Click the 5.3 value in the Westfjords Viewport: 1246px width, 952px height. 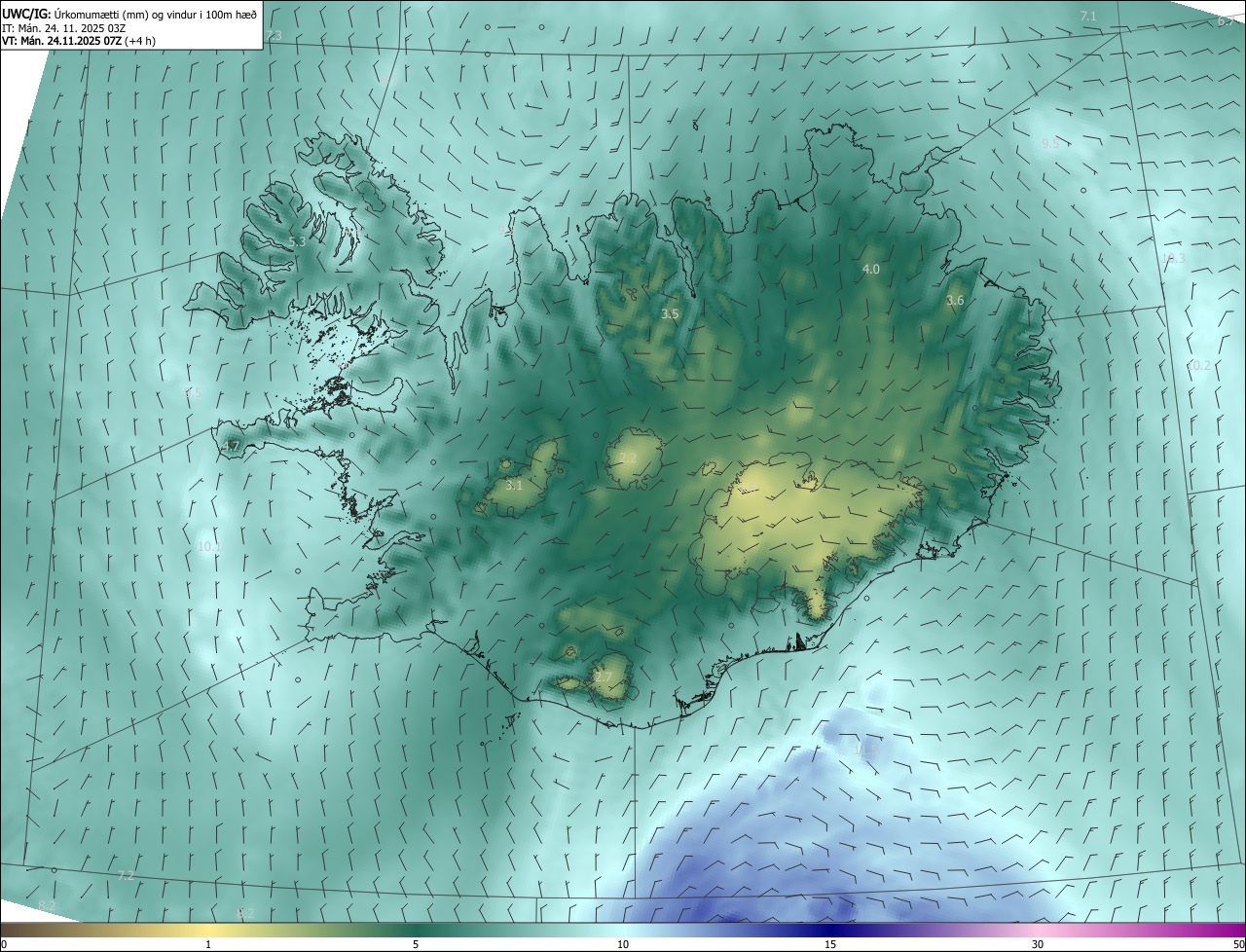[x=297, y=242]
